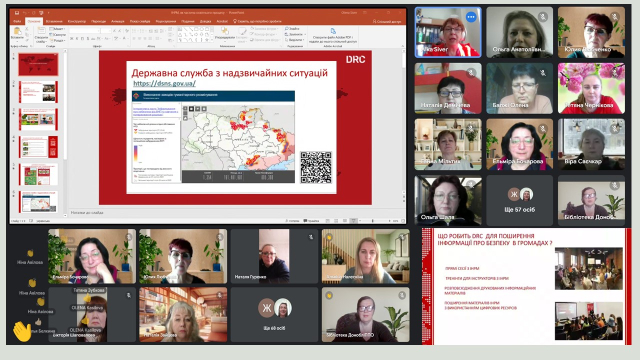Image resolution: width=640 pixels, height=360 pixels.
Task: Open the Layout (Макет) dropdown
Action: (57, 29)
